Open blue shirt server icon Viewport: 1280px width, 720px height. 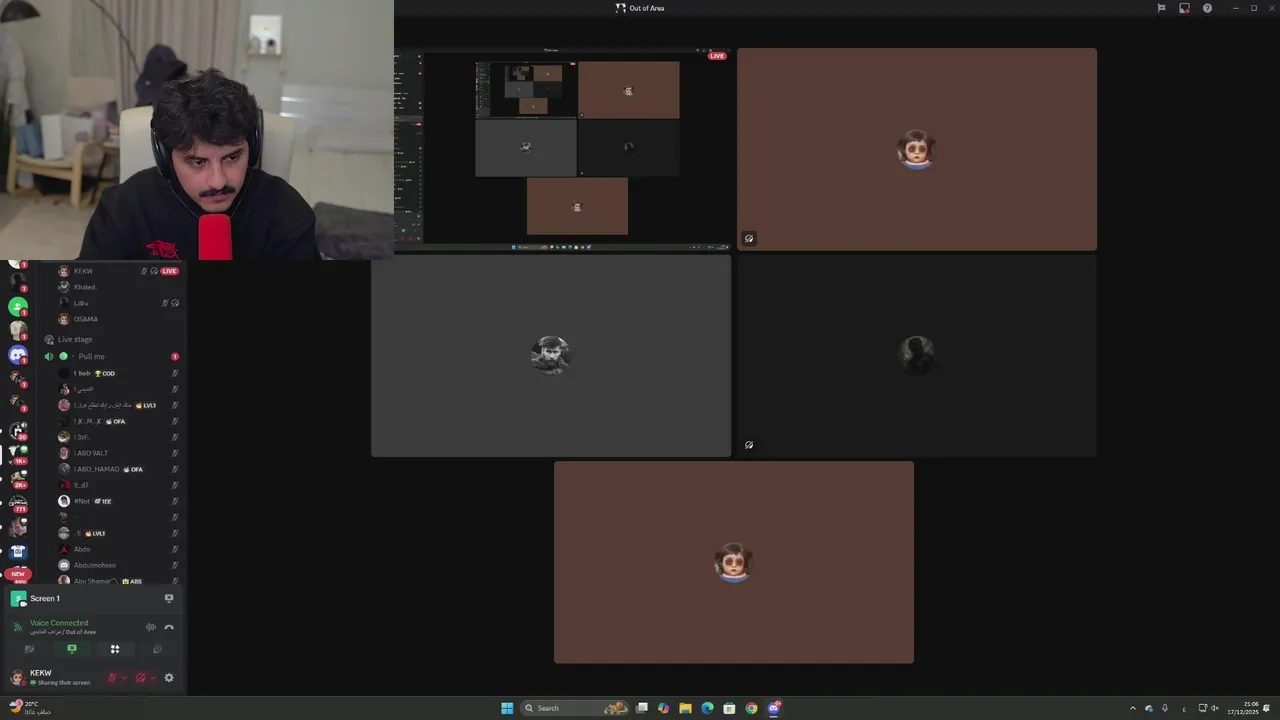(x=18, y=551)
